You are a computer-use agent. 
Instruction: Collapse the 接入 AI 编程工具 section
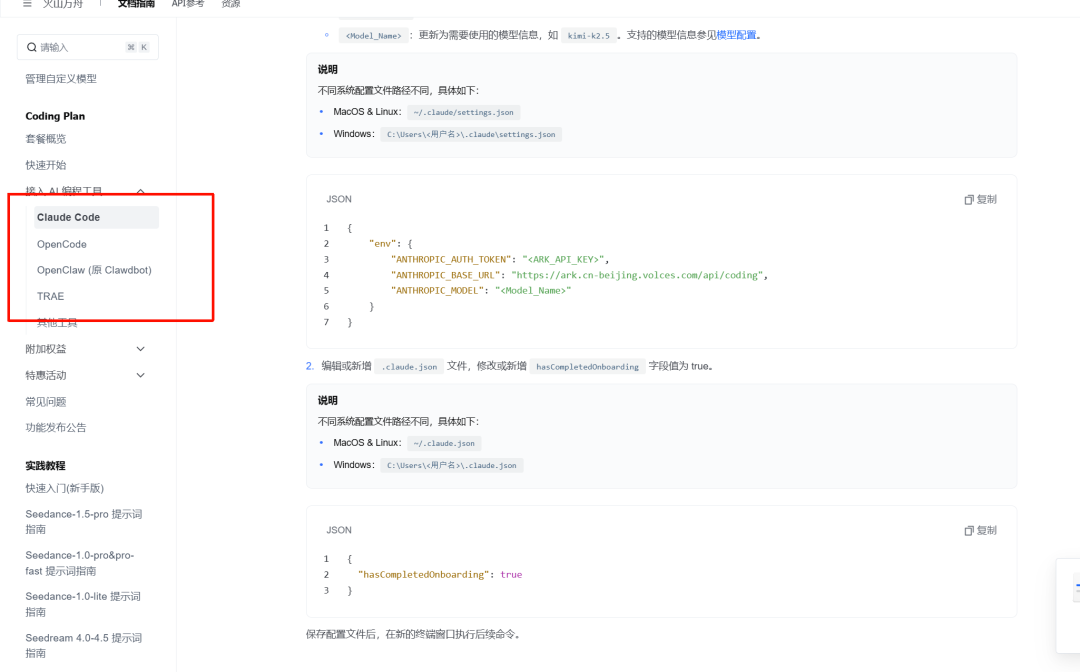[x=140, y=191]
